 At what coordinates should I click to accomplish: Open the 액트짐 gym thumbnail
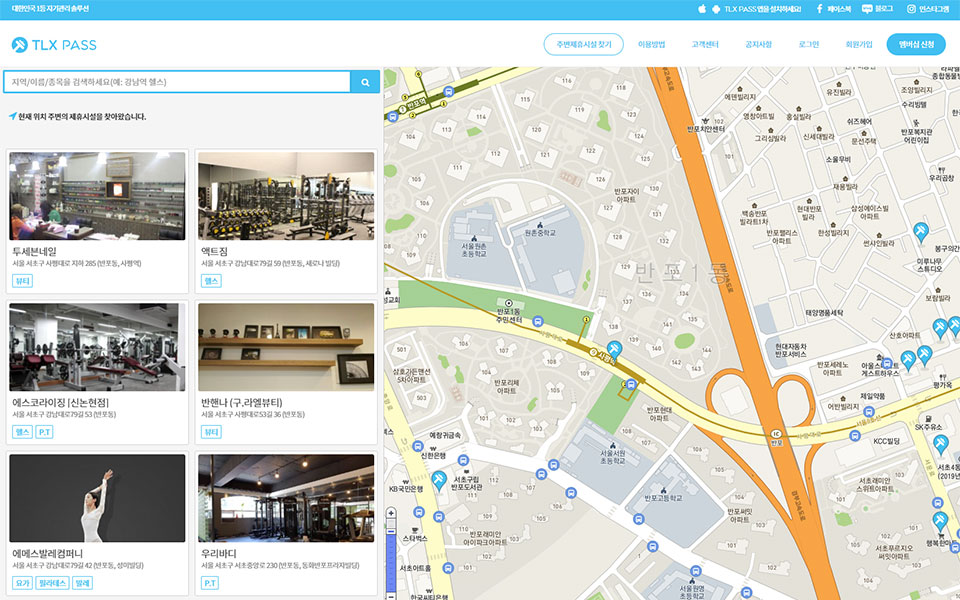tap(286, 195)
